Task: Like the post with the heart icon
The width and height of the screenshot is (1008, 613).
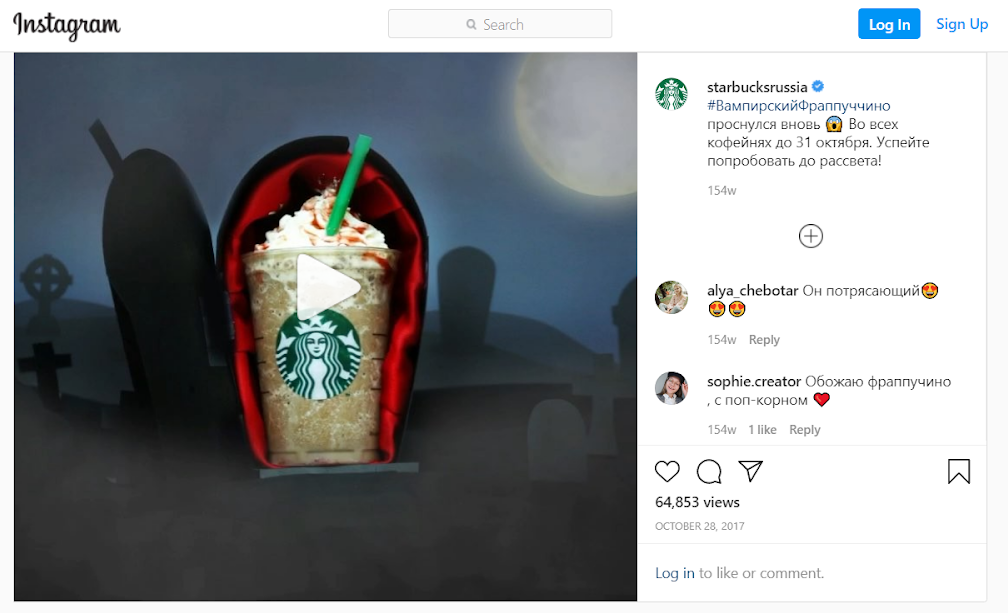Action: click(x=667, y=471)
